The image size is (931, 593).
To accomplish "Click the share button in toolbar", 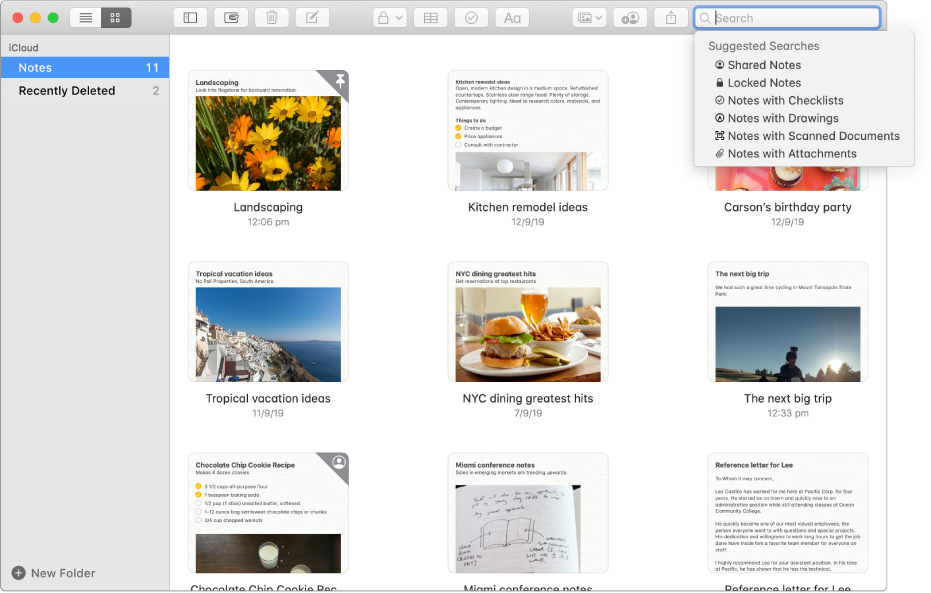I will (x=670, y=18).
